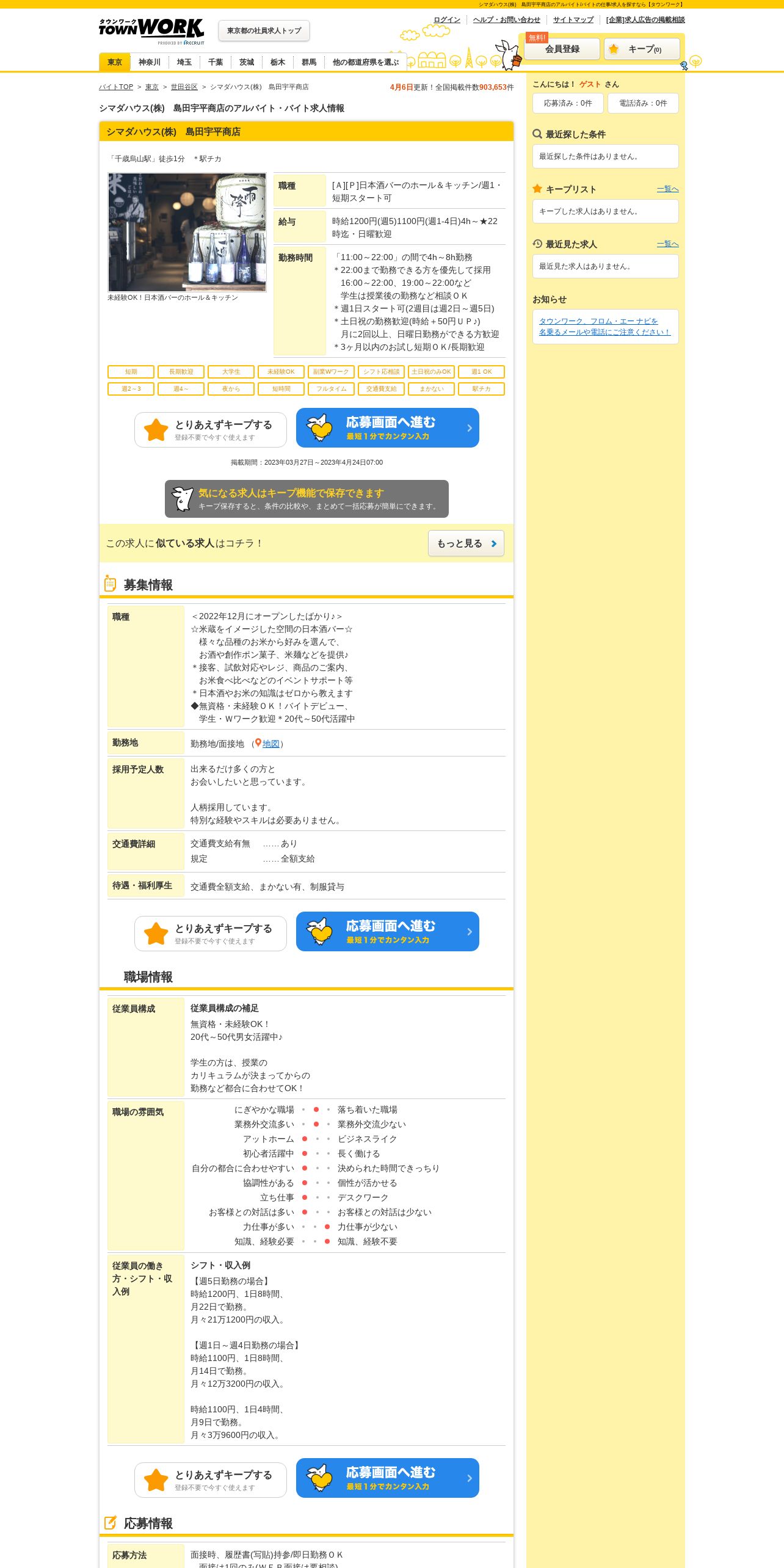Click the notepad icon beside 募集情報 heading
Screen dimensions: 784x1568
[110, 584]
